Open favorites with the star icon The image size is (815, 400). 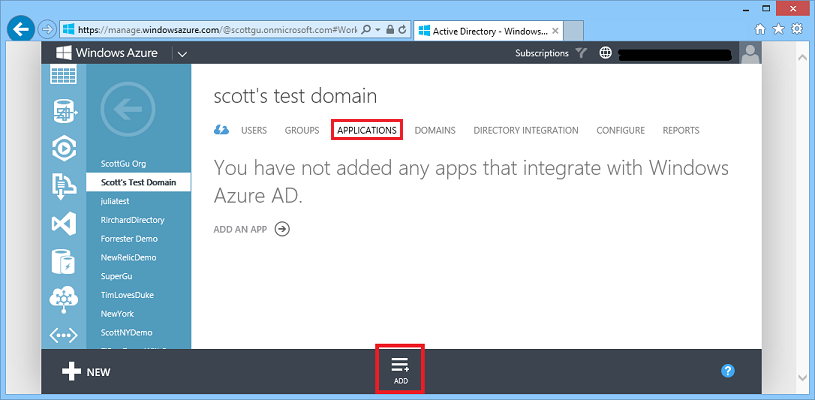click(x=778, y=29)
